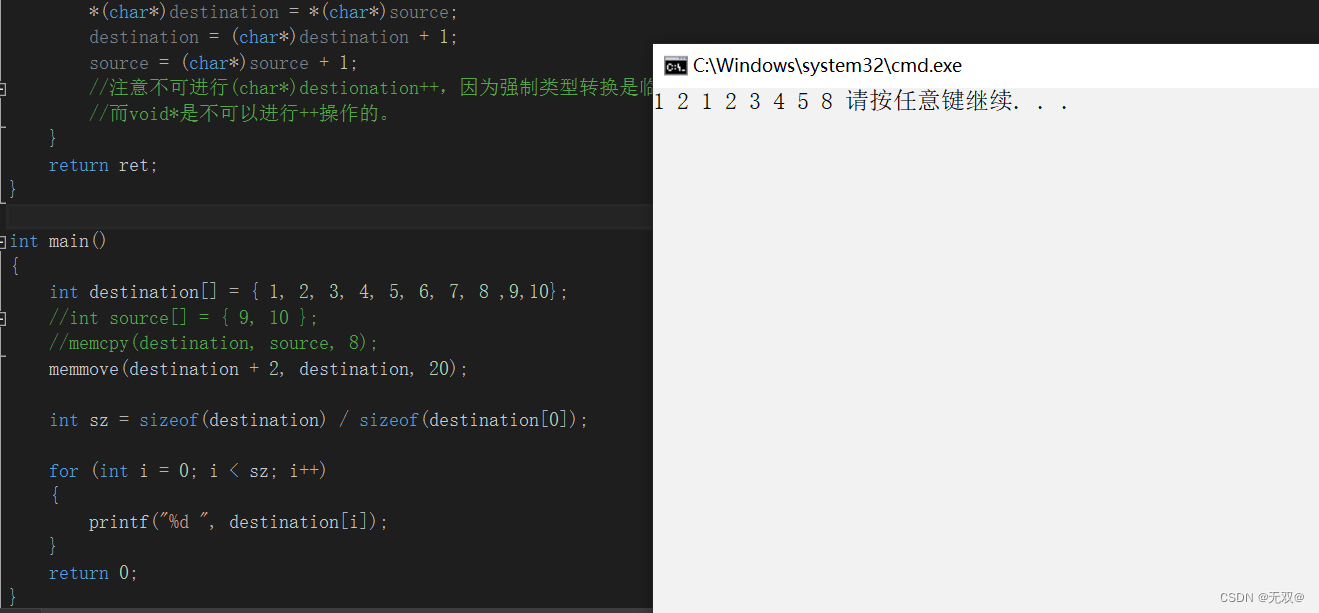Click the '//而void*是不可以进行++操作的。' comment line
The height and width of the screenshot is (613, 1319).
click(240, 113)
